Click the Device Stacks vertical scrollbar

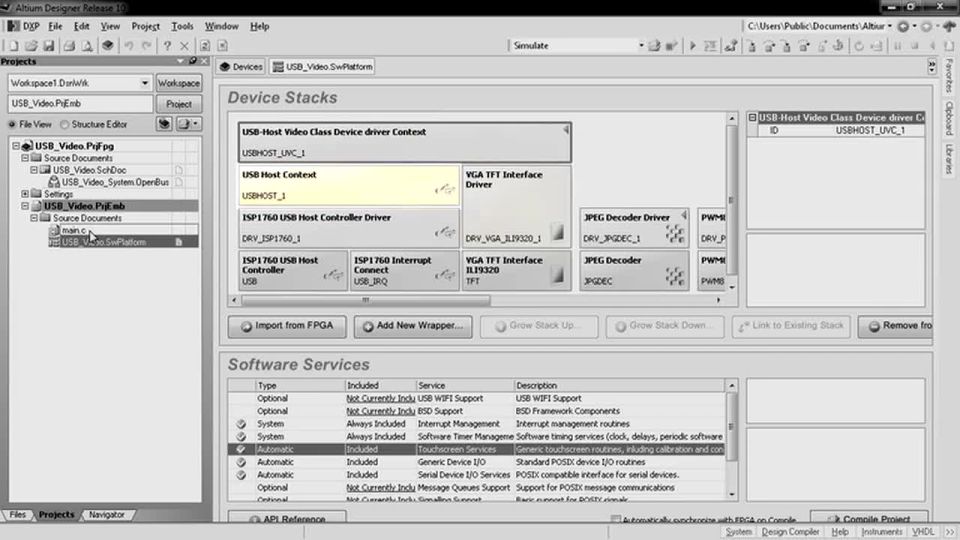732,200
